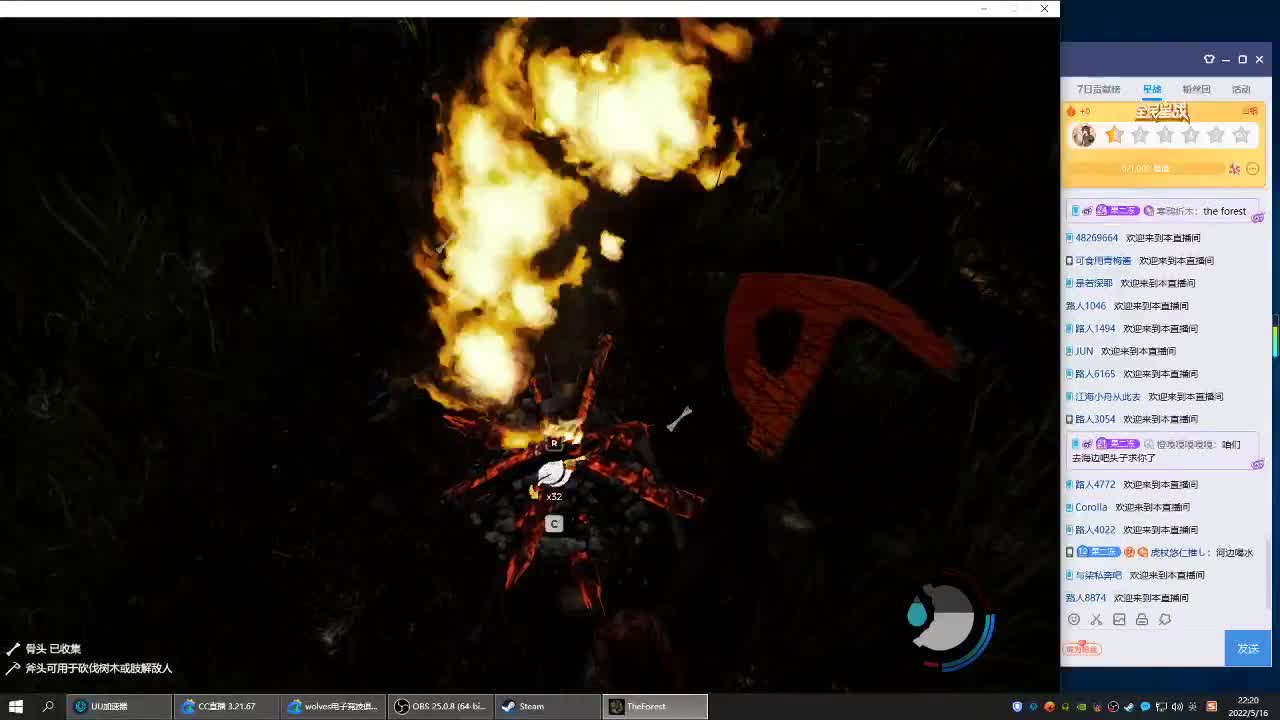The height and width of the screenshot is (720, 1280).
Task: Click the flame points icon in banner
Action: click(x=1071, y=111)
